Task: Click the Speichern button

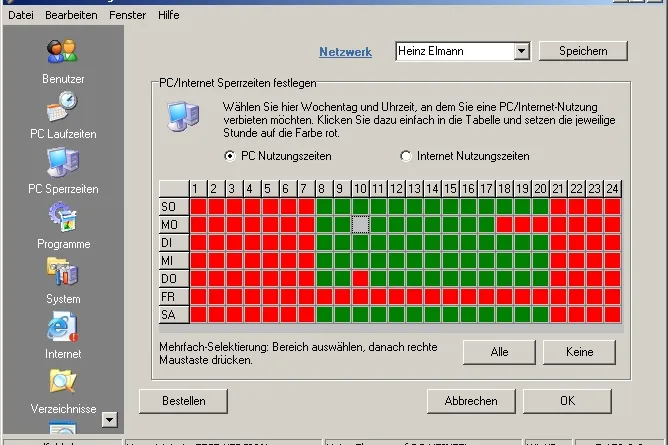Action: tap(583, 51)
